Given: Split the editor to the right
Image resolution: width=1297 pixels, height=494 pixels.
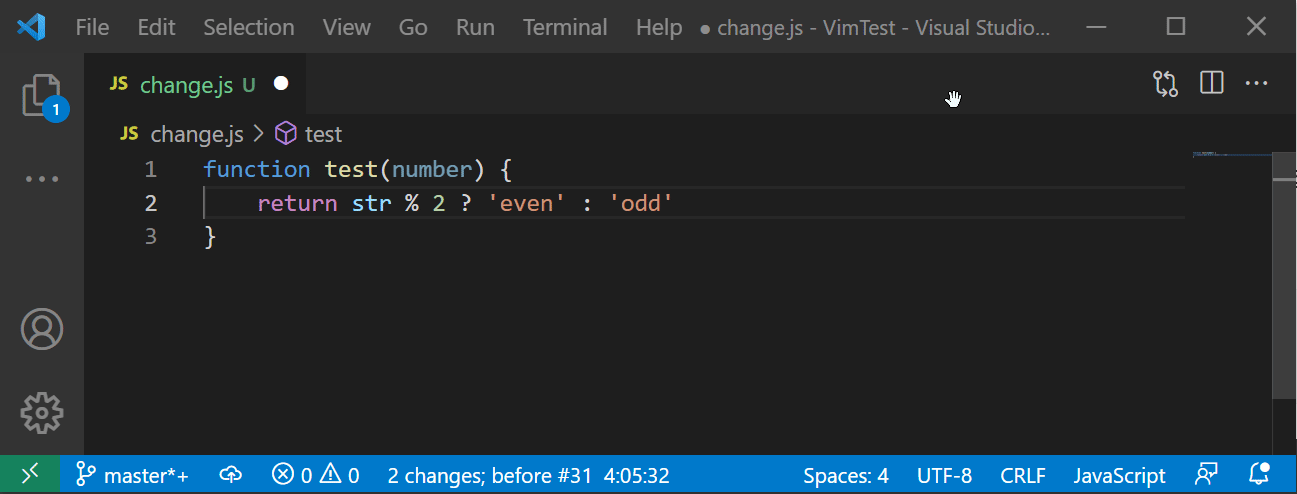Looking at the screenshot, I should pos(1211,84).
